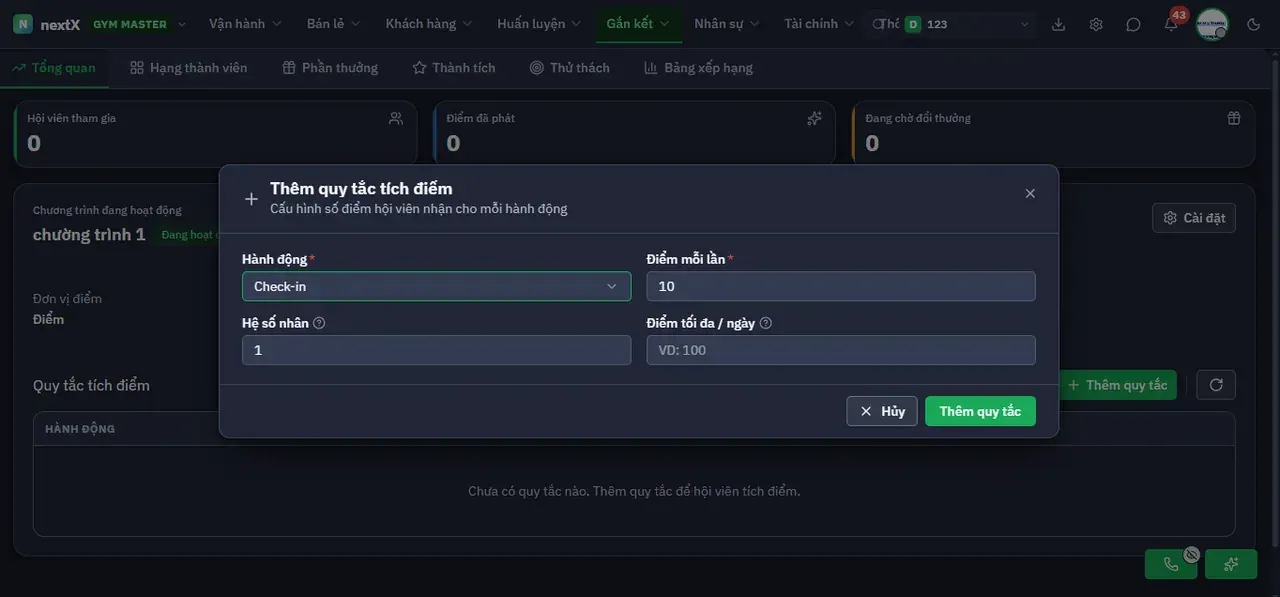
Task: Open the download icon in the top bar
Action: [x=1059, y=24]
